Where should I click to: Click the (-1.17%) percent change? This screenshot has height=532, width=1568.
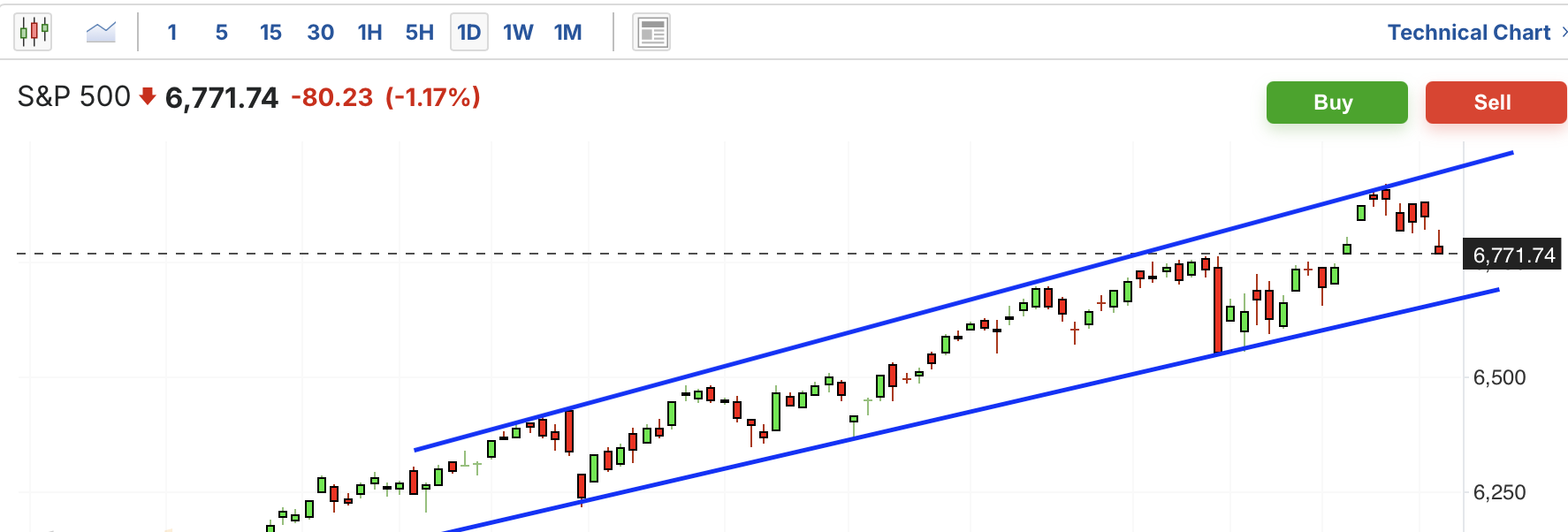point(433,97)
